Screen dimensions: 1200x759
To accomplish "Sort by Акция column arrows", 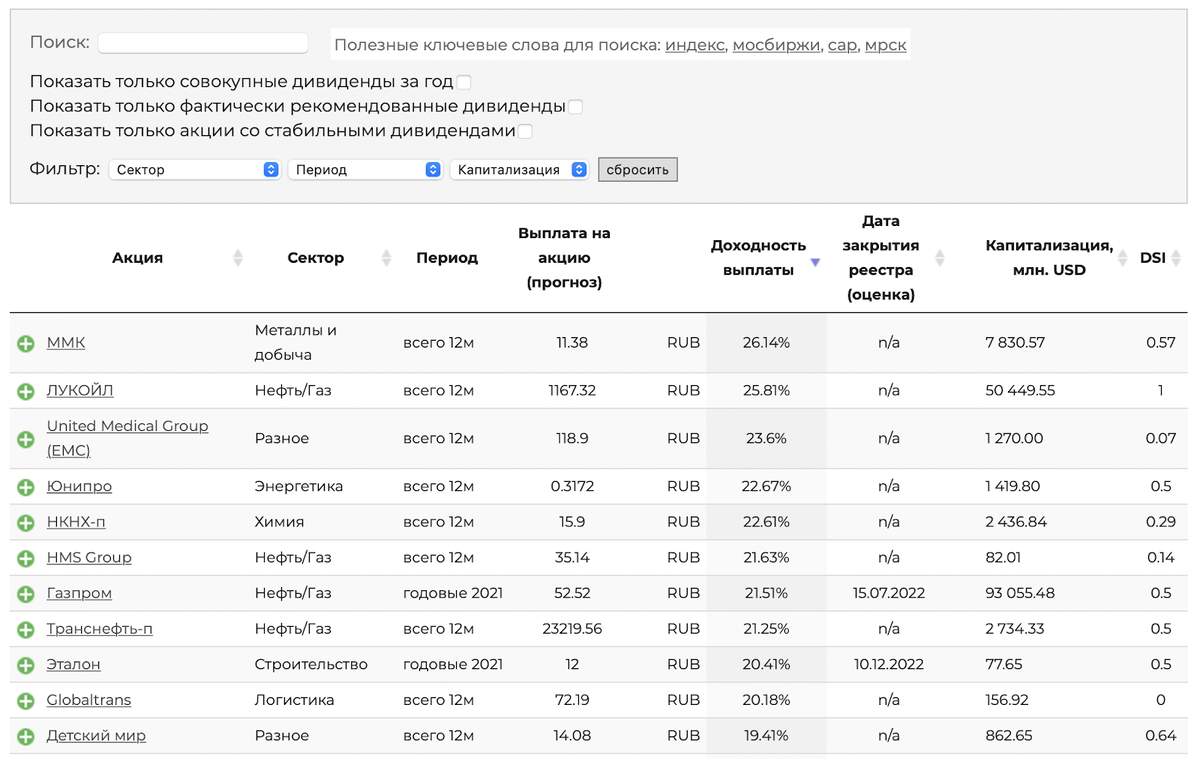I will pyautogui.click(x=238, y=258).
